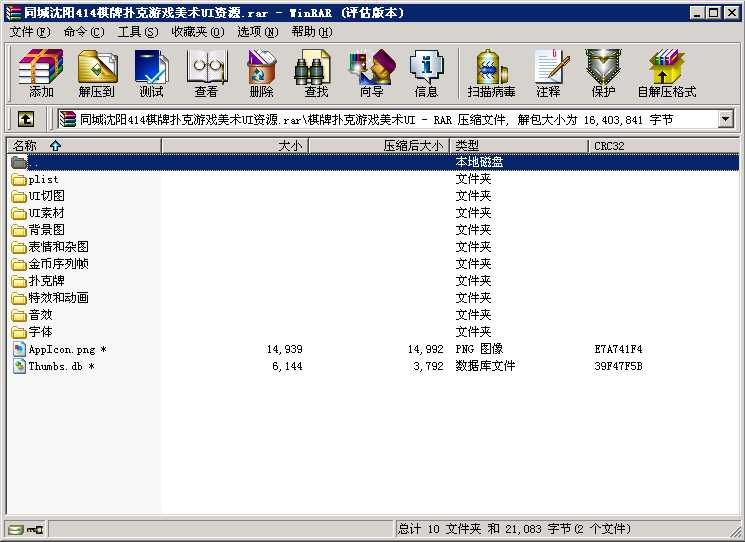Click the drive icon in status bar

[14, 529]
